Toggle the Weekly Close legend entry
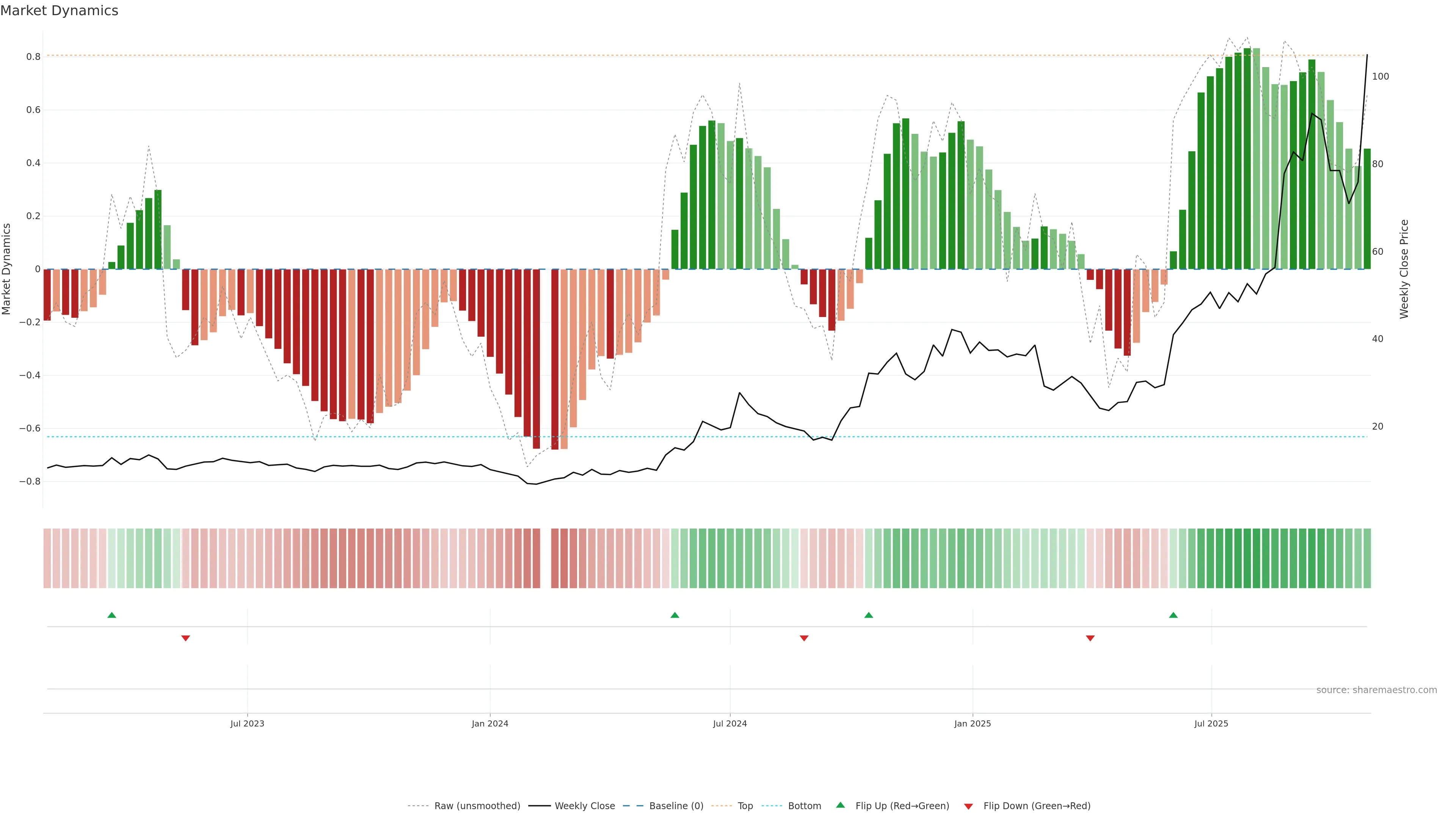 [x=584, y=806]
